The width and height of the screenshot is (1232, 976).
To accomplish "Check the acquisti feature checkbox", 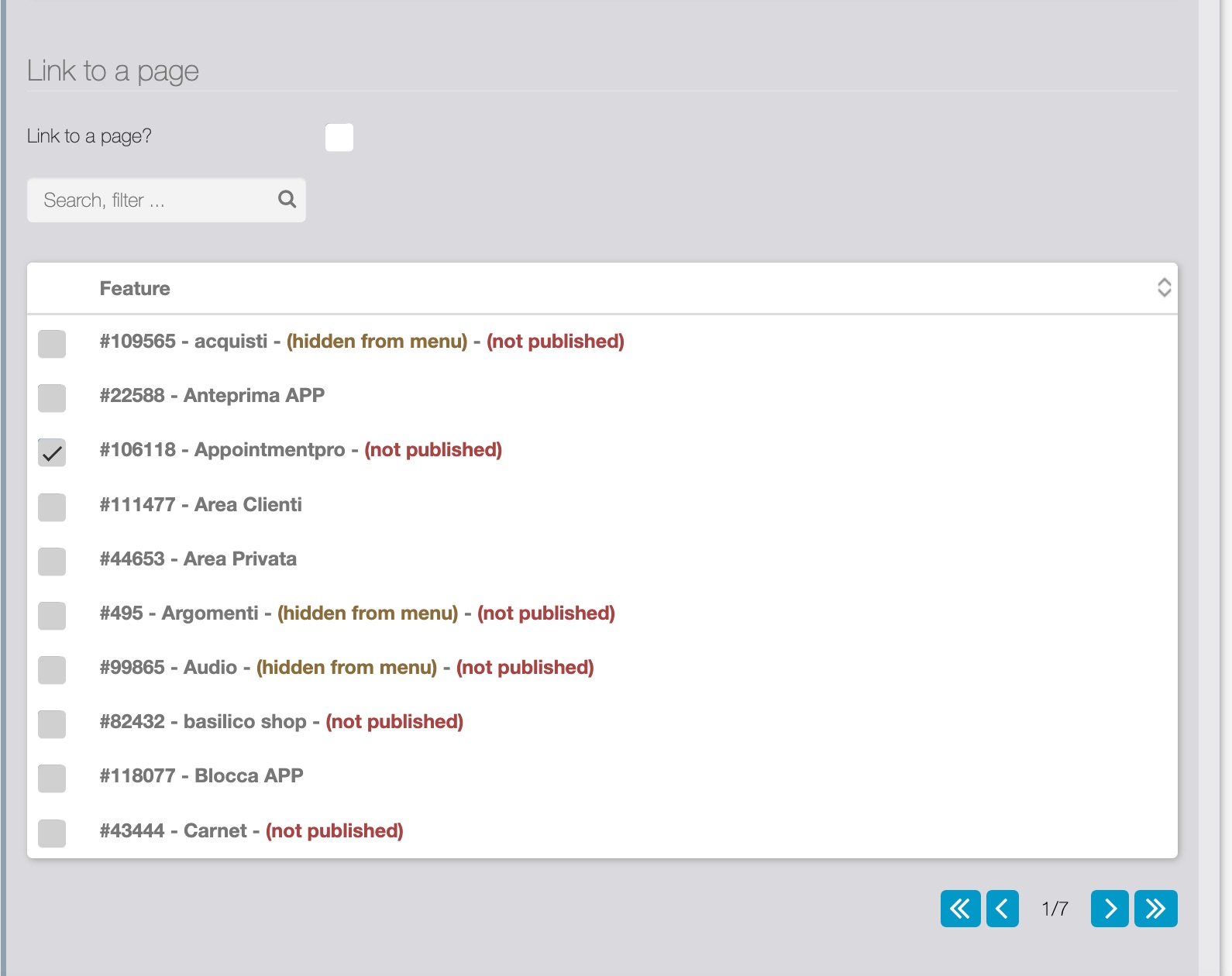I will (52, 344).
